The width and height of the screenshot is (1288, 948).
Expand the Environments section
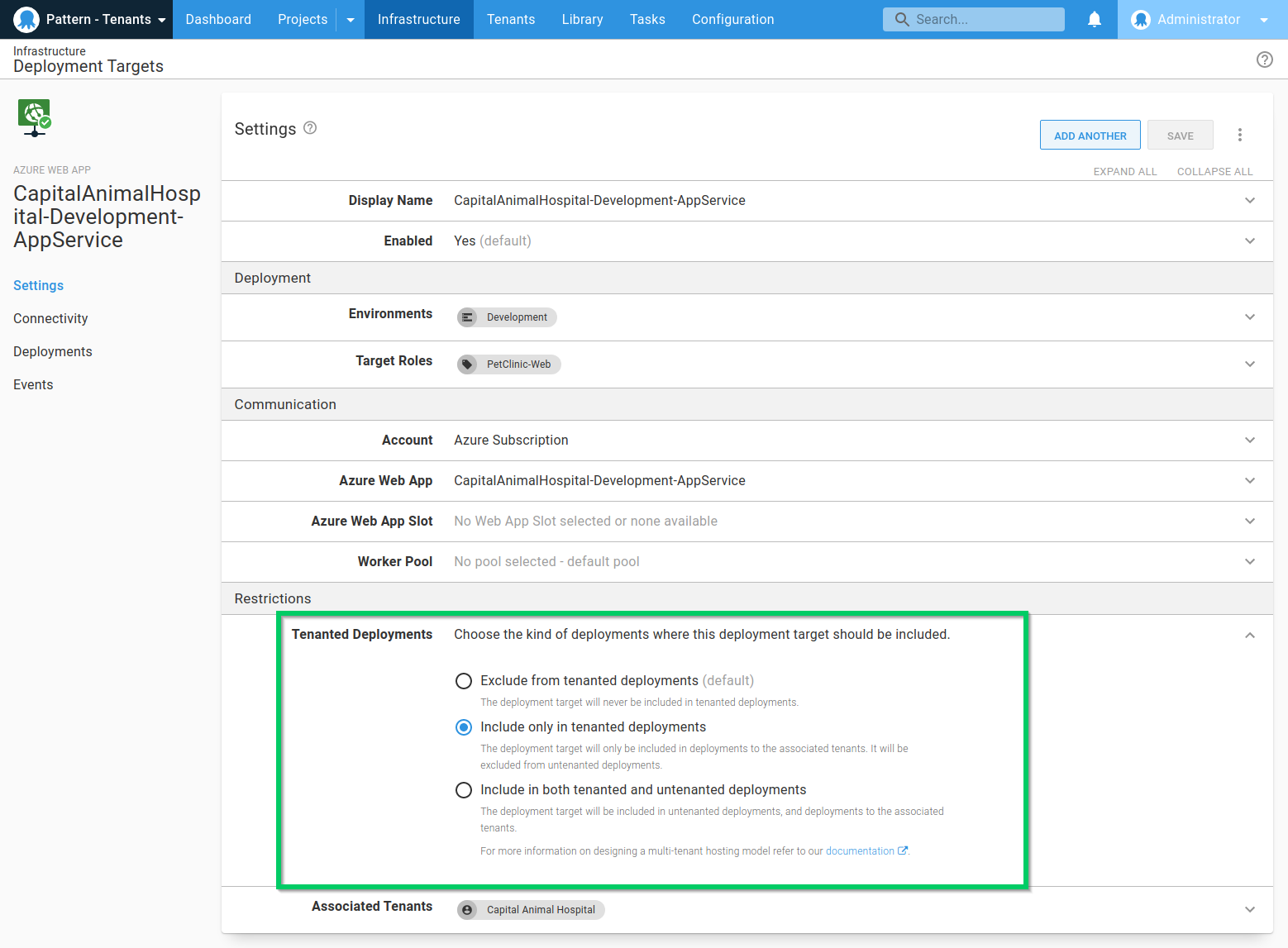pyautogui.click(x=1249, y=317)
